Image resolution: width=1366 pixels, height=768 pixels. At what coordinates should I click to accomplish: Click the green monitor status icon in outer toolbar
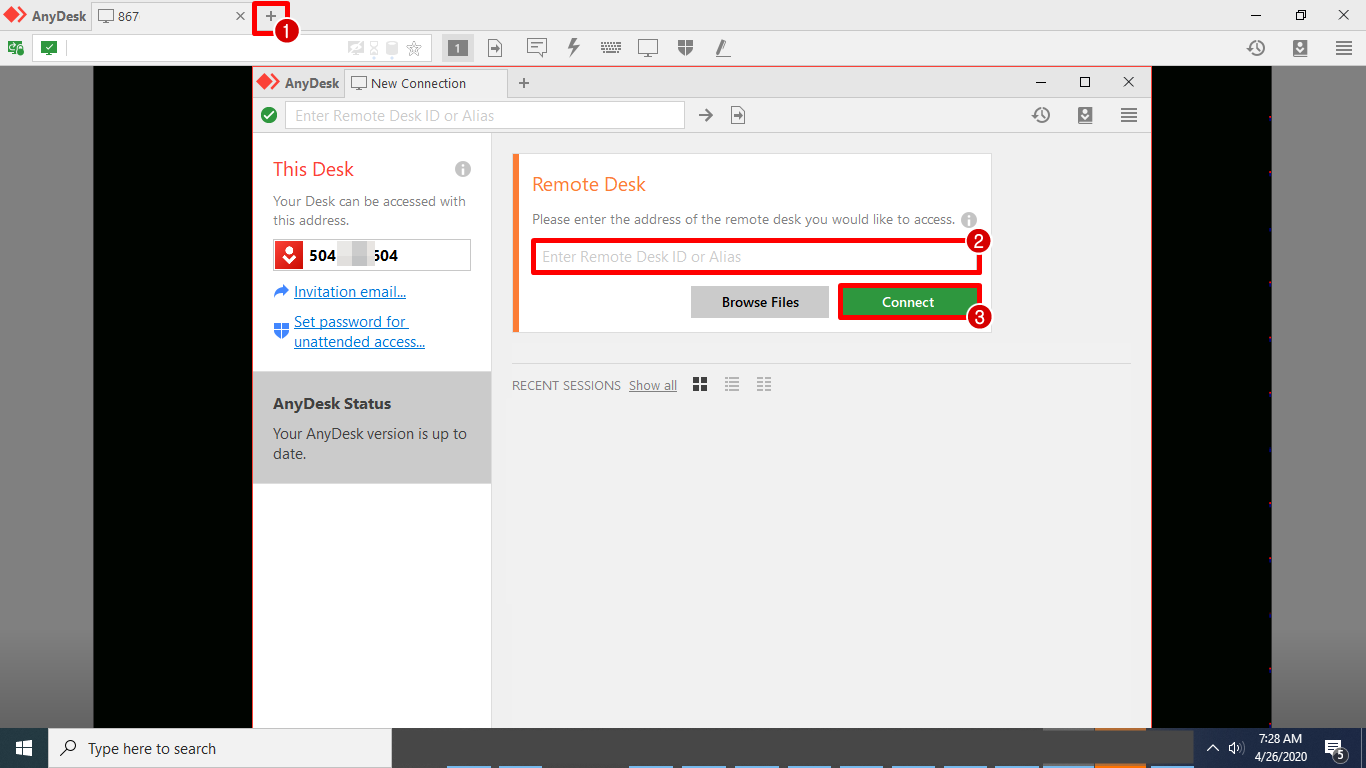[49, 48]
